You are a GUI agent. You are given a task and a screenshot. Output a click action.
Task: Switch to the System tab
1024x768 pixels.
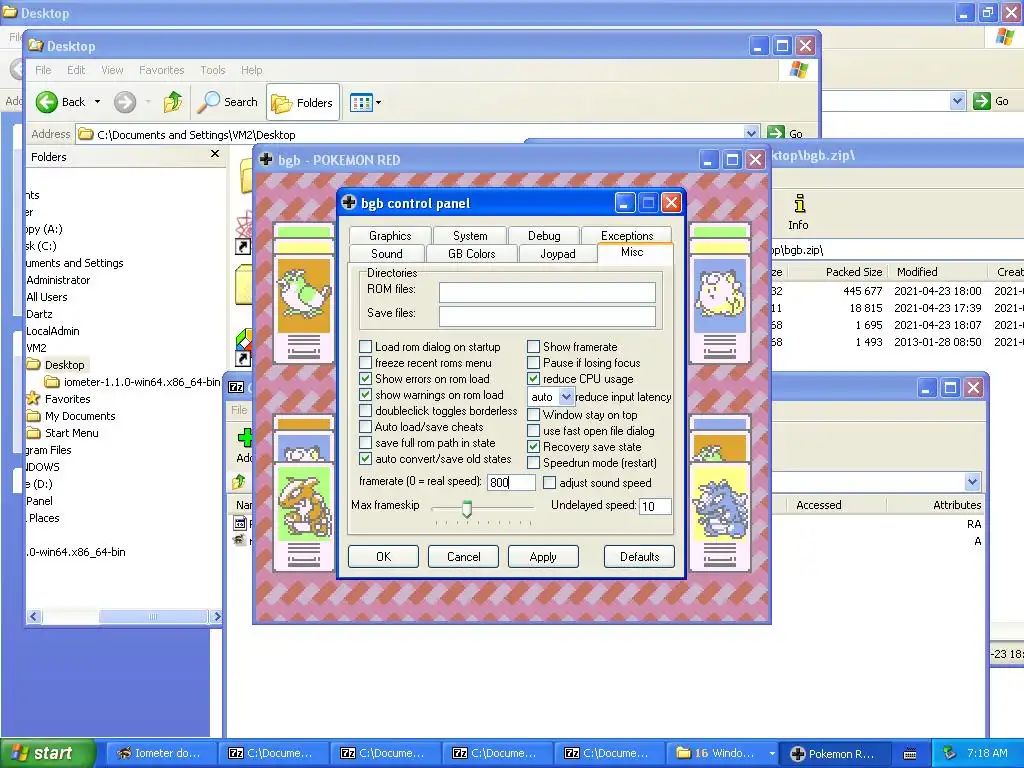[470, 236]
